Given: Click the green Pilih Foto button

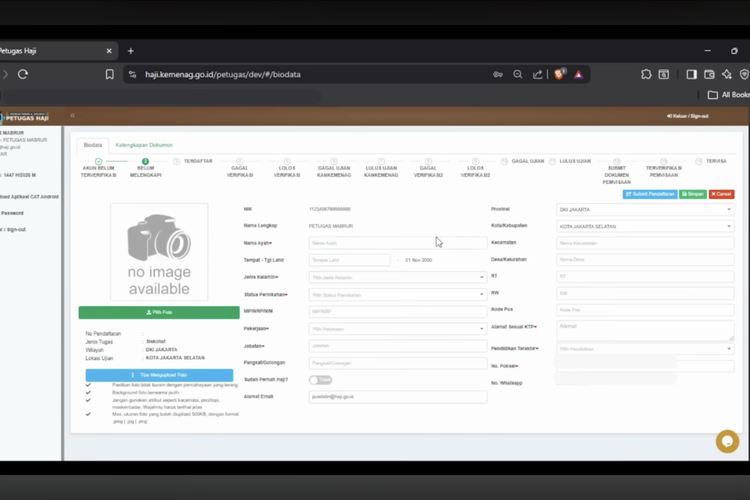Looking at the screenshot, I should pyautogui.click(x=158, y=313).
